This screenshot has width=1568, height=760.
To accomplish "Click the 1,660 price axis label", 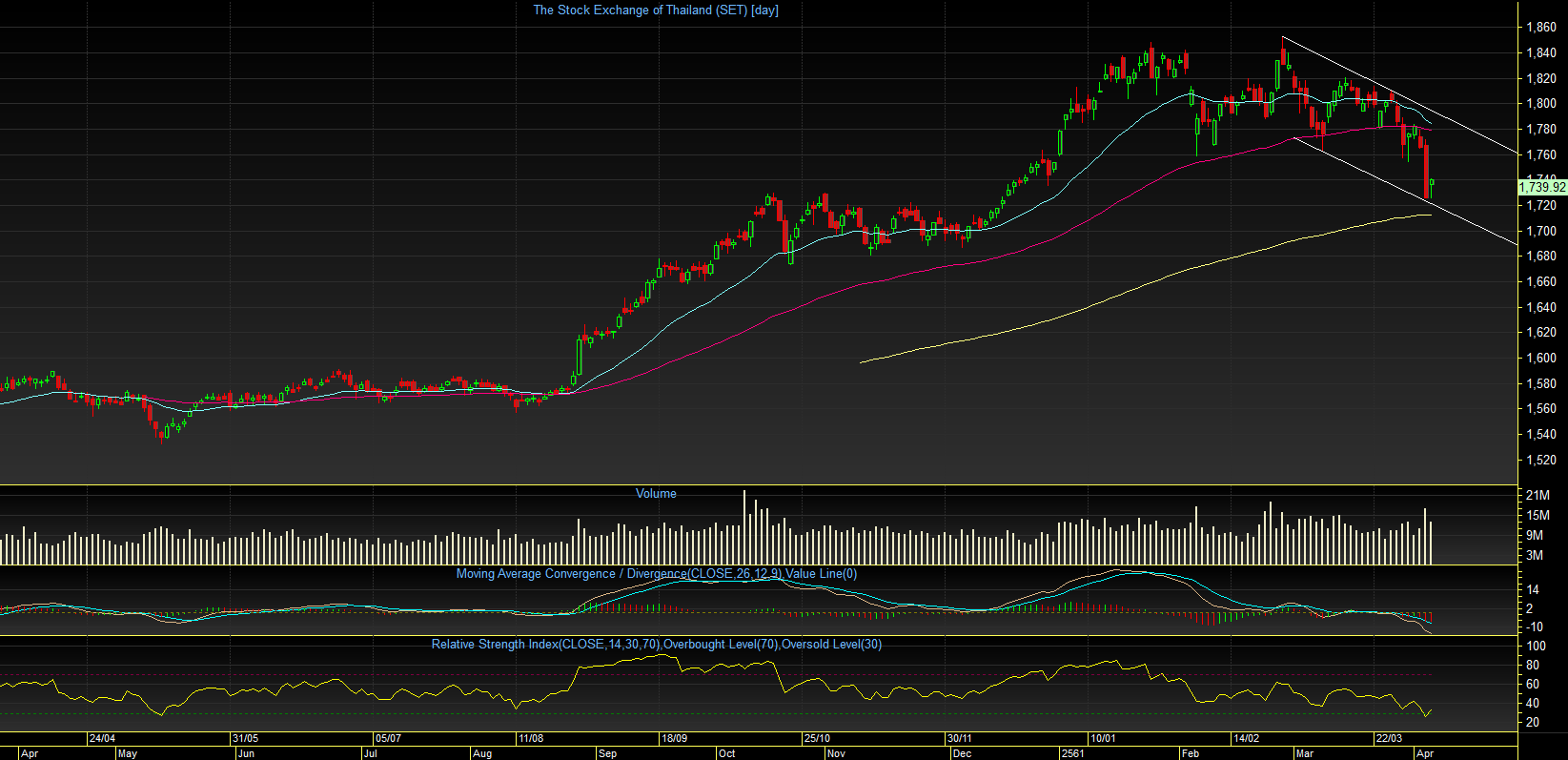I will pos(1541,281).
